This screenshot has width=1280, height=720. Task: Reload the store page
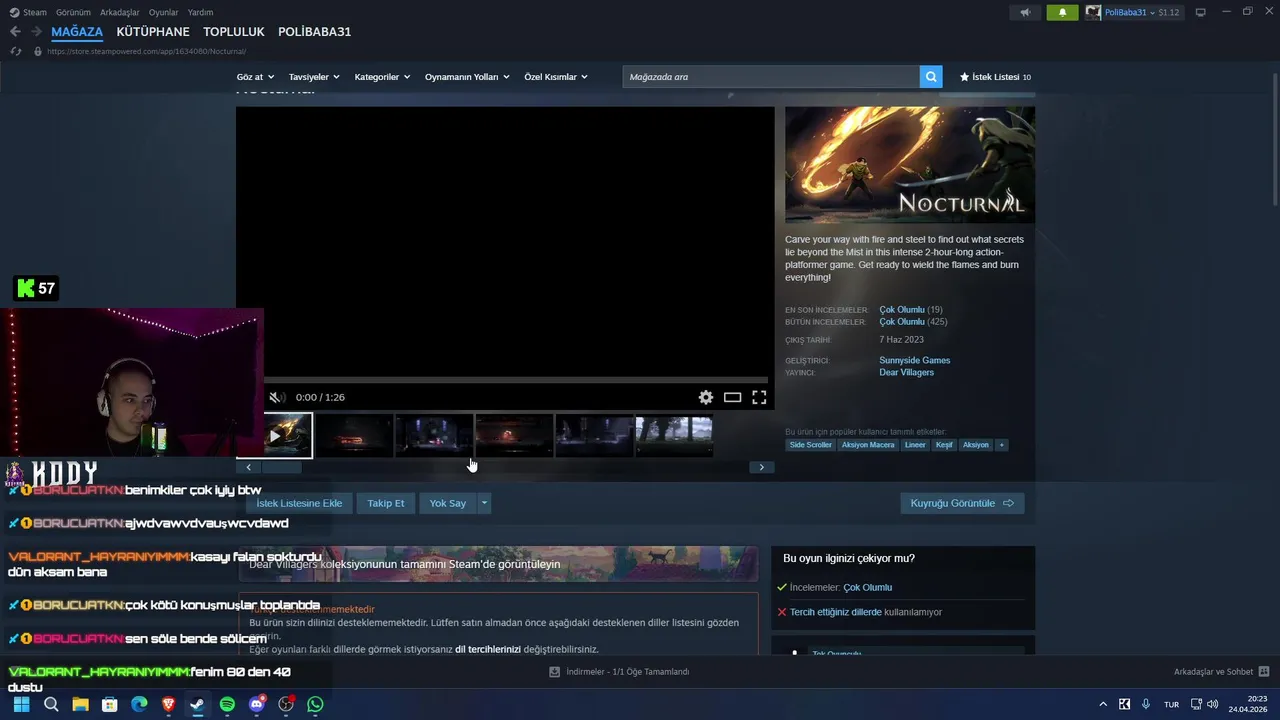click(16, 51)
